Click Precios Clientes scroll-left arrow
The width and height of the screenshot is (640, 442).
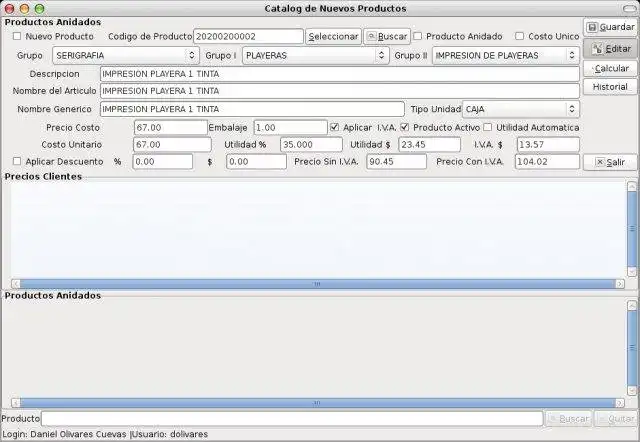pyautogui.click(x=16, y=284)
